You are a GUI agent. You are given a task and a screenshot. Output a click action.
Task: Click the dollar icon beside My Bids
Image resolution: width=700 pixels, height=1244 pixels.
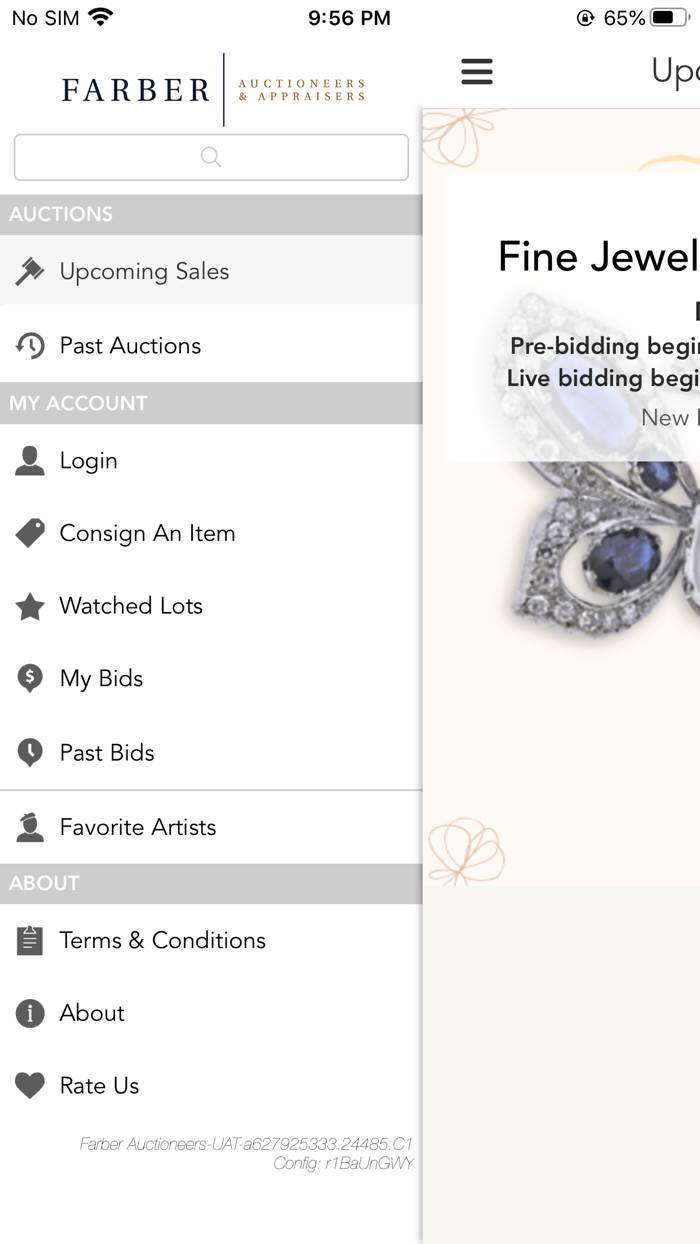point(29,678)
